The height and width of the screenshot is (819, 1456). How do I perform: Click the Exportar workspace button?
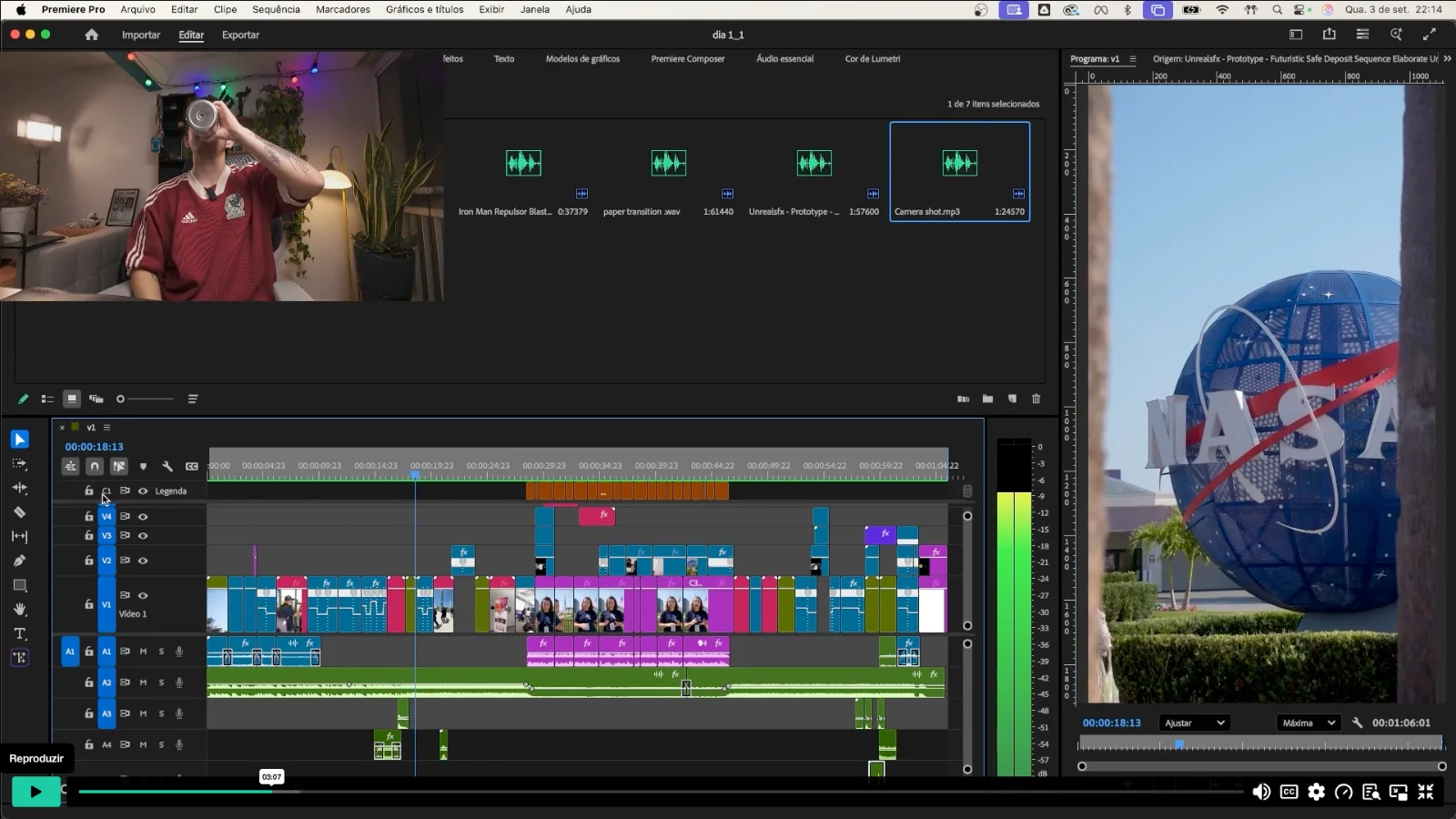coord(240,35)
